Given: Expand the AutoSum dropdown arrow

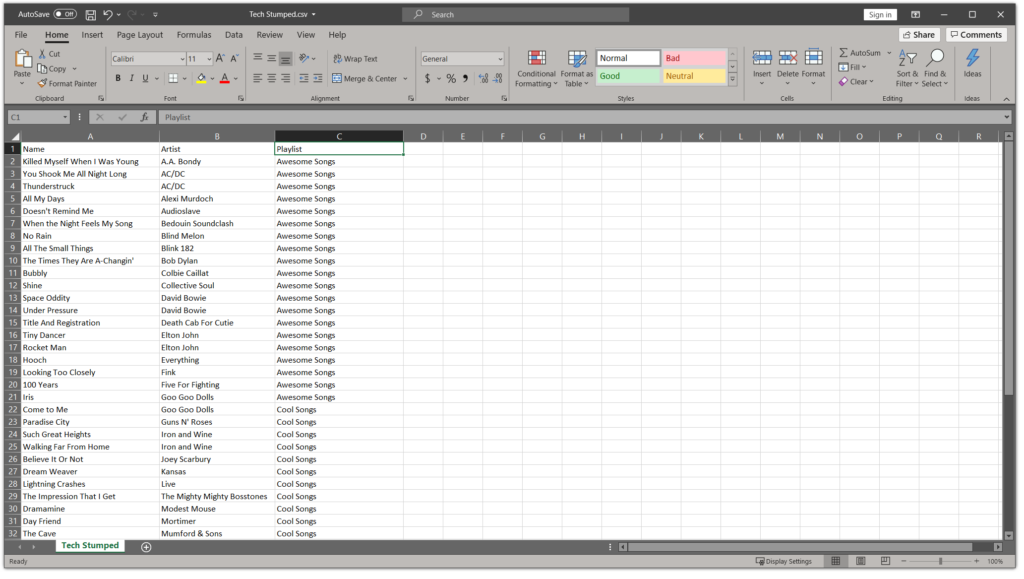Looking at the screenshot, I should click(889, 53).
